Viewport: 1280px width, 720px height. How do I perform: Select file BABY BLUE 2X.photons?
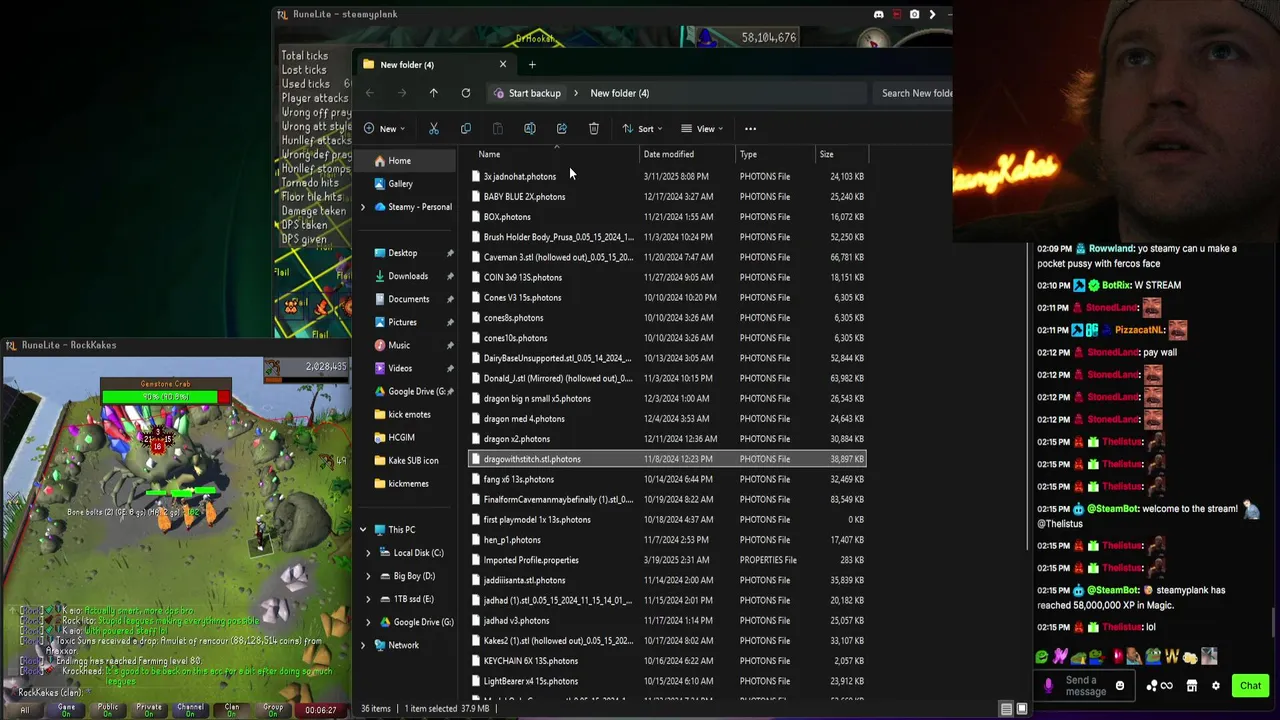pos(667,197)
